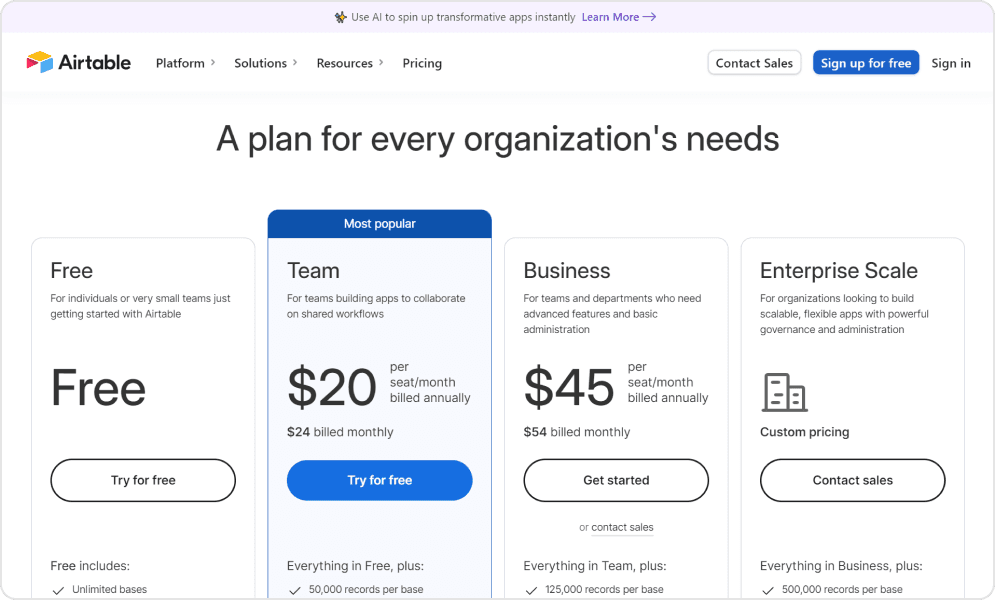Expand the Solutions menu chevron

pyautogui.click(x=295, y=62)
